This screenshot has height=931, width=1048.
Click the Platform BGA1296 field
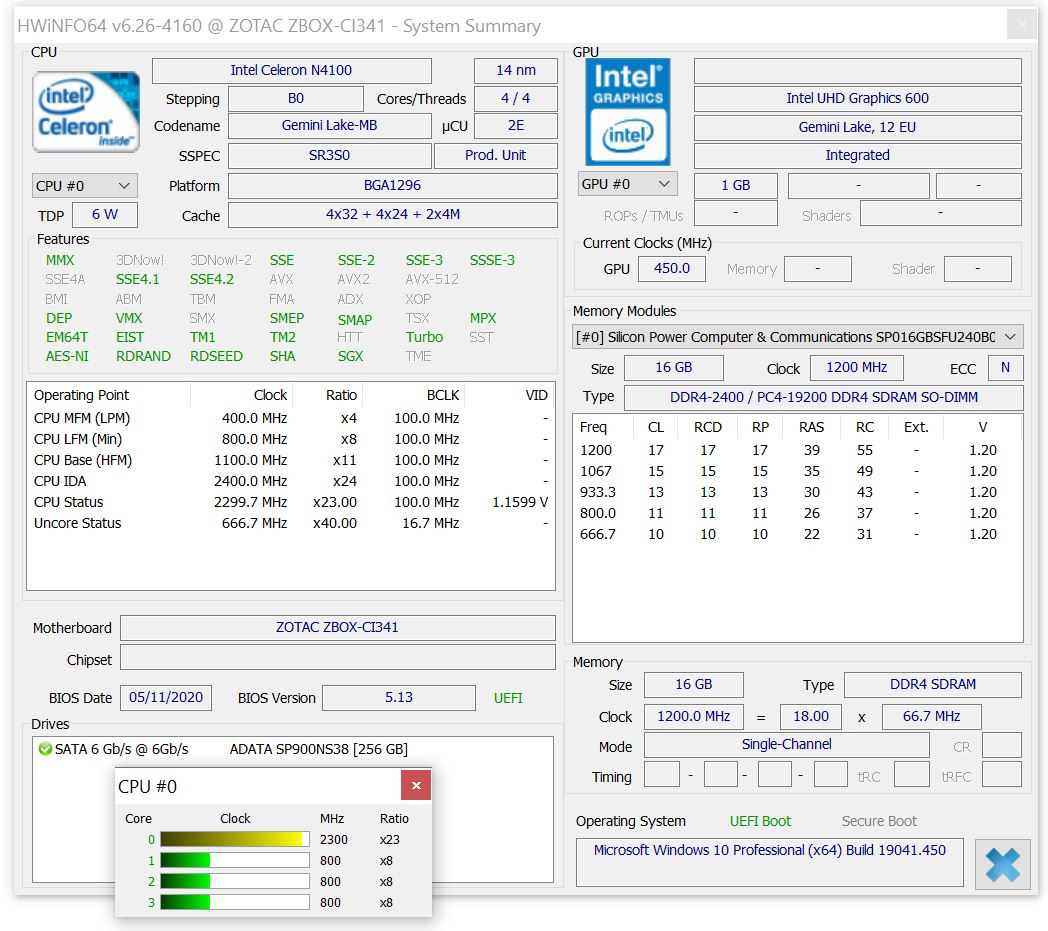tap(392, 186)
